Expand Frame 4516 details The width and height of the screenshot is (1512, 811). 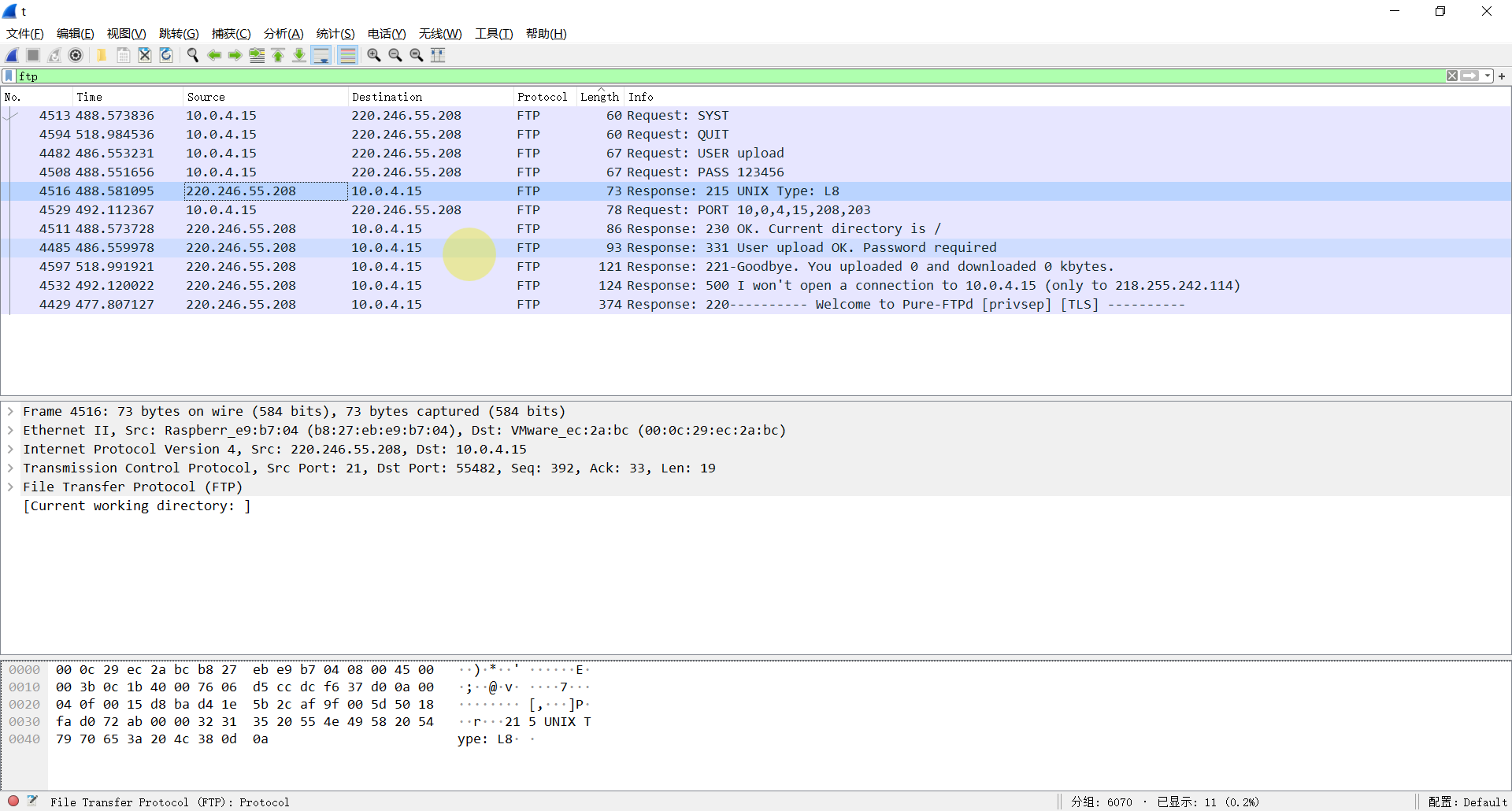pyautogui.click(x=10, y=411)
